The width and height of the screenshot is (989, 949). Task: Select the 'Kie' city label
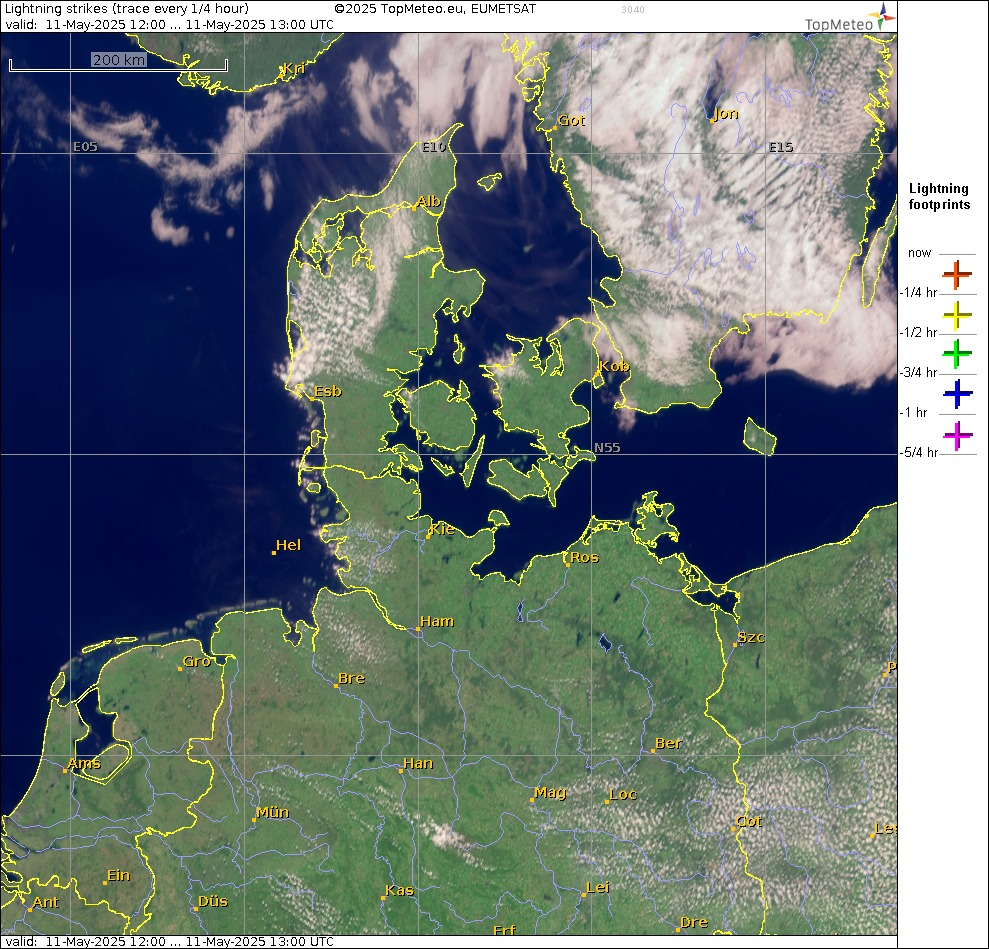click(442, 529)
